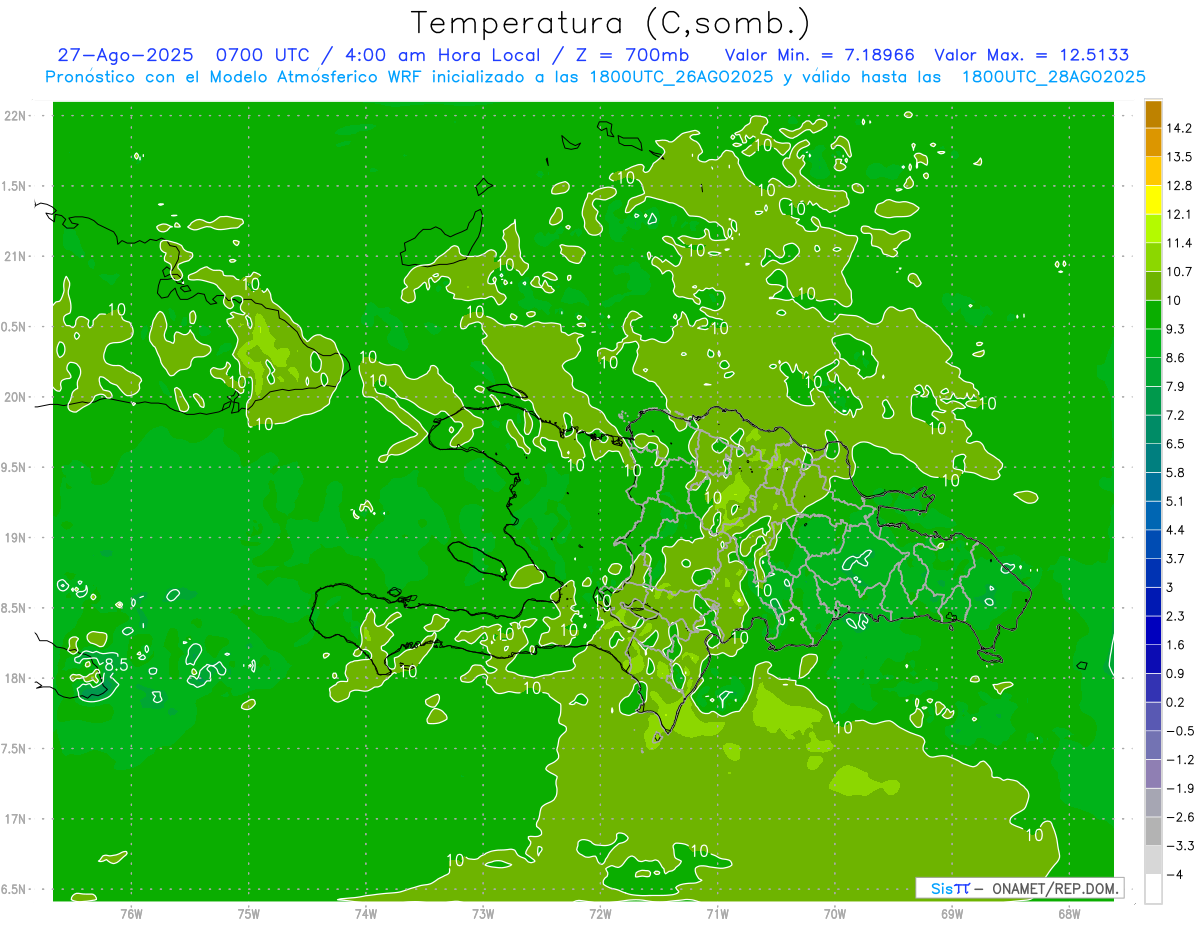Click the '20N' latitude label
Screen dimensions: 1200x927
15,397
